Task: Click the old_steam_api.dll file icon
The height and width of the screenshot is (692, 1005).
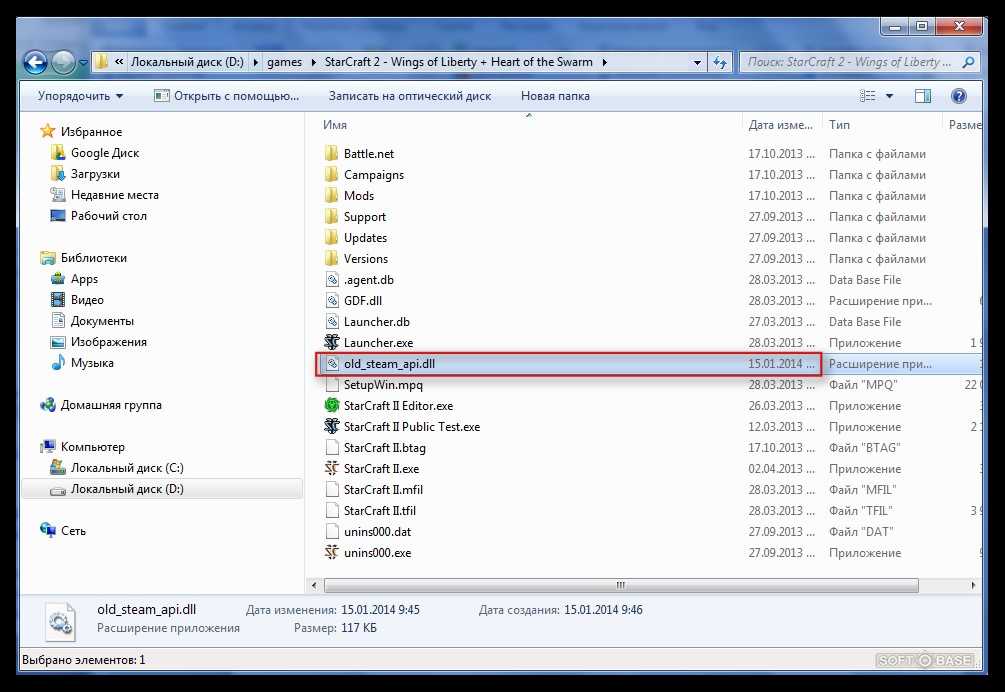Action: [331, 364]
